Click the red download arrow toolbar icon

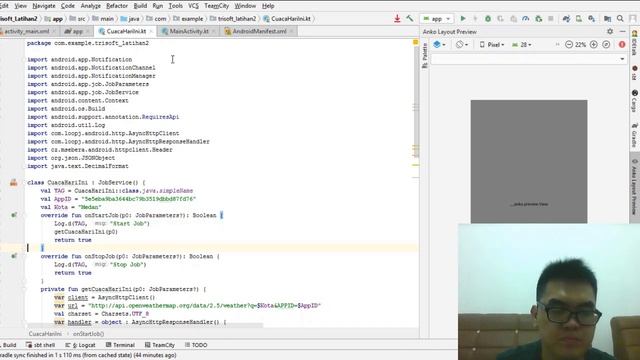397,18
